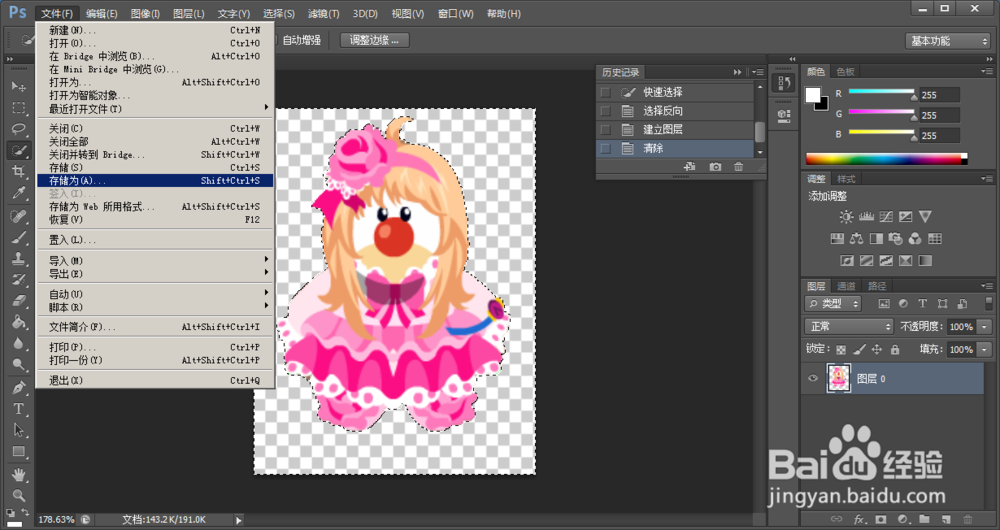Select the Hand tool
Image resolution: width=1000 pixels, height=530 pixels.
click(x=18, y=475)
